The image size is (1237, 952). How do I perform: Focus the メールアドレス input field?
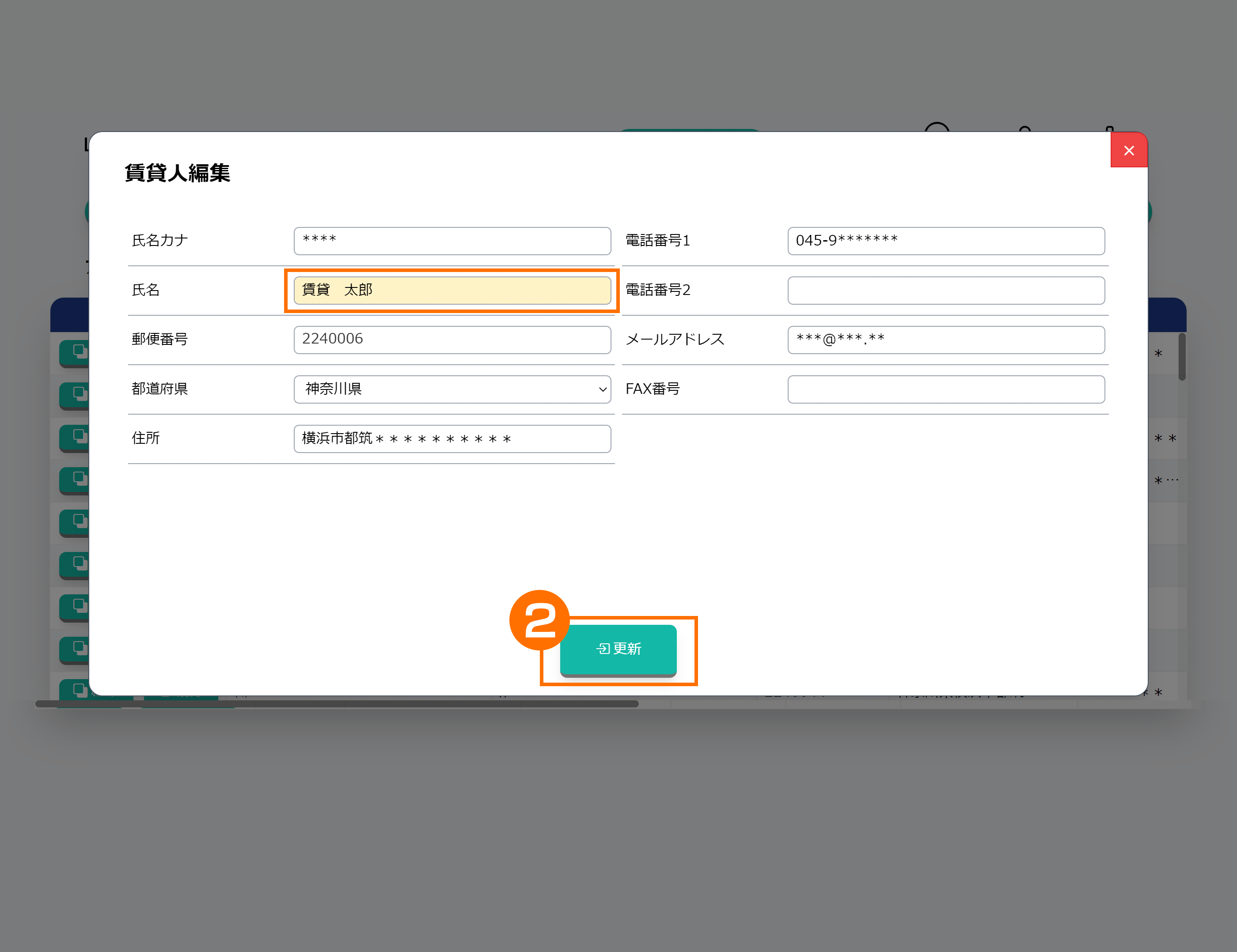click(945, 340)
